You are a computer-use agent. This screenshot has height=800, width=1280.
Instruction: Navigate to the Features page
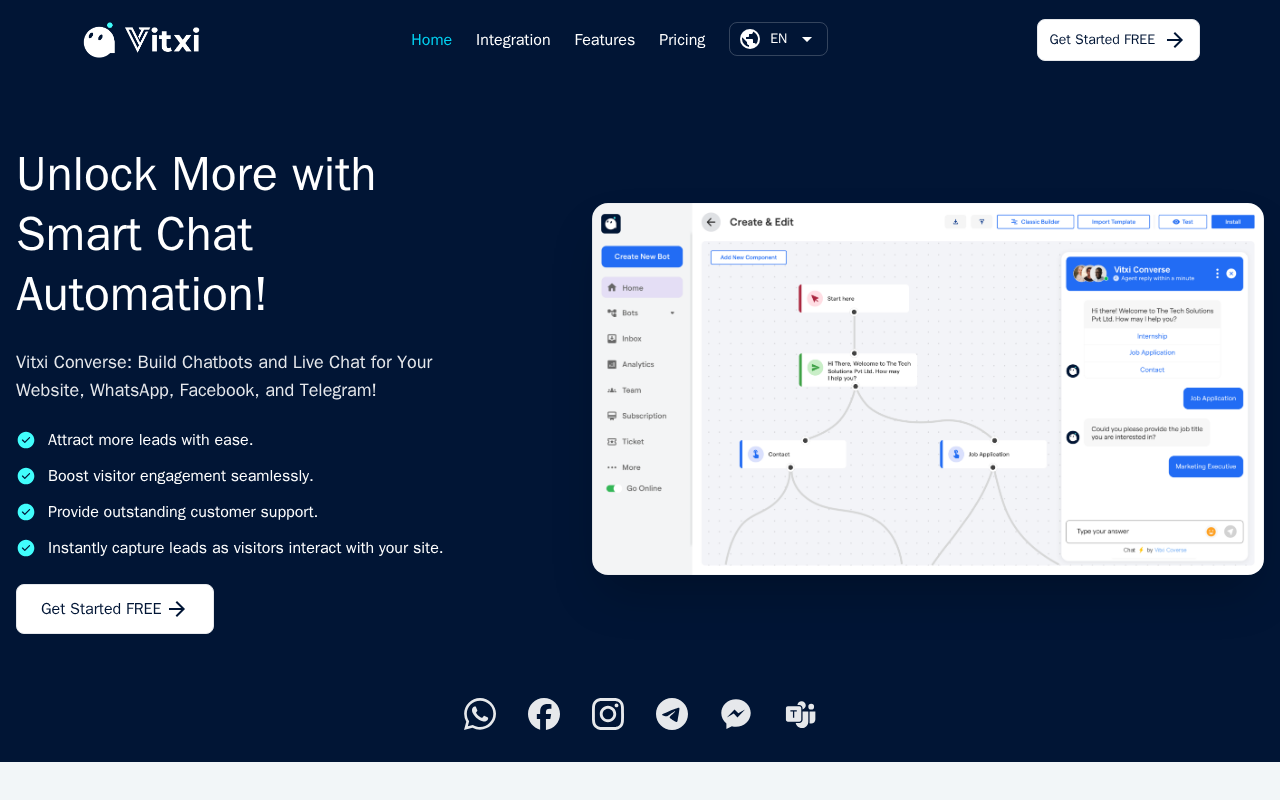(x=605, y=40)
